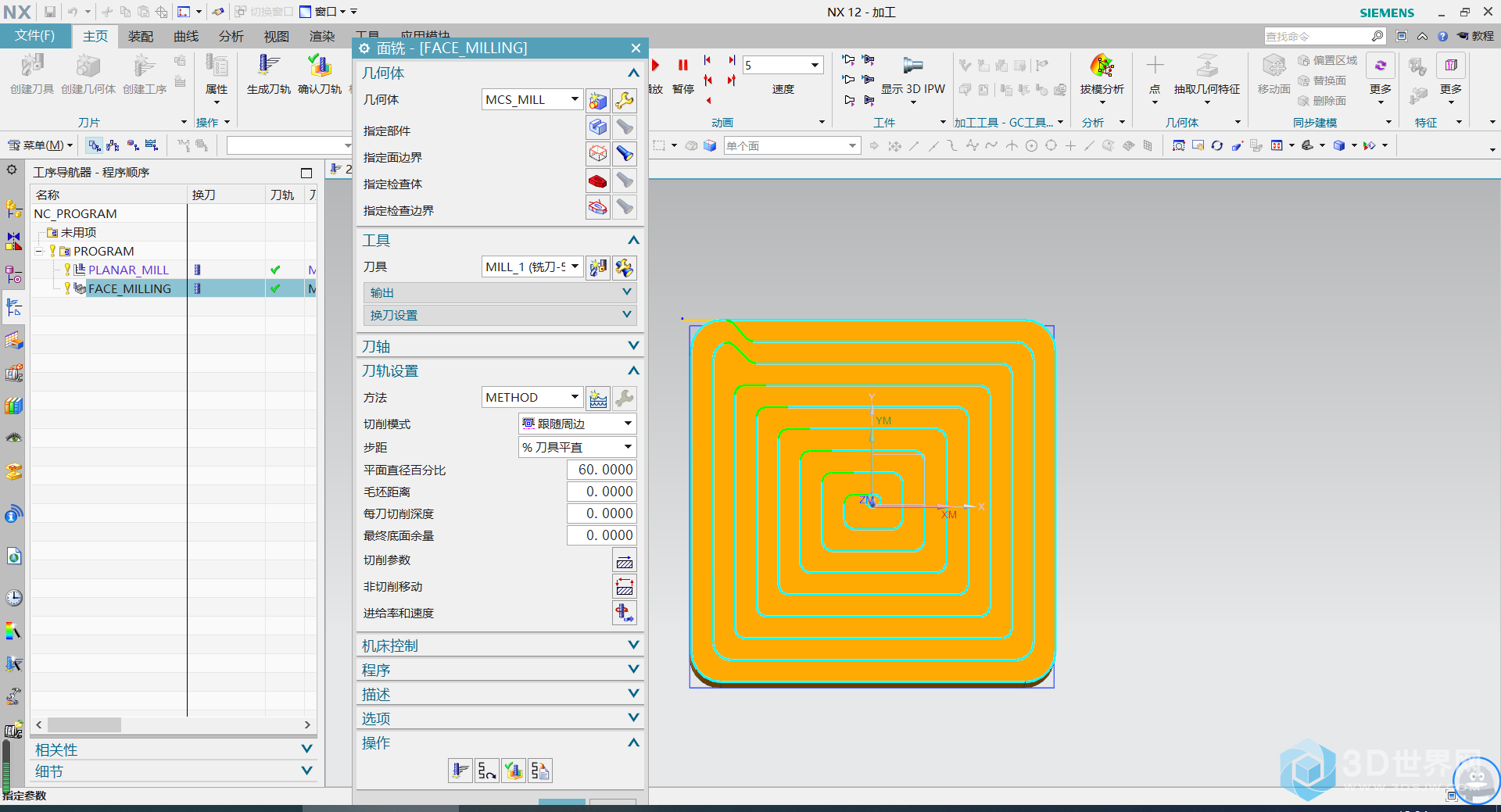Click the navigator horizontal scrollbar right arrow
1501x812 pixels.
307,724
